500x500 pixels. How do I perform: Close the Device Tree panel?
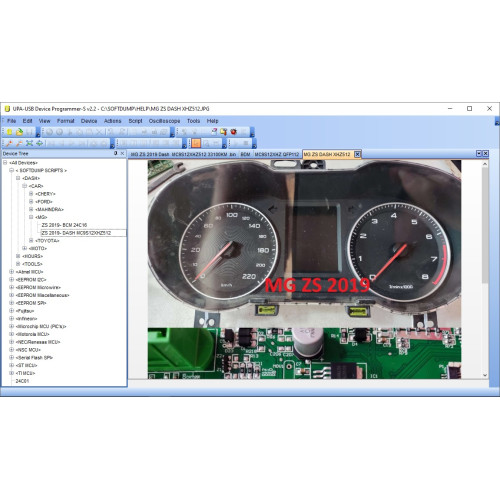[x=122, y=153]
